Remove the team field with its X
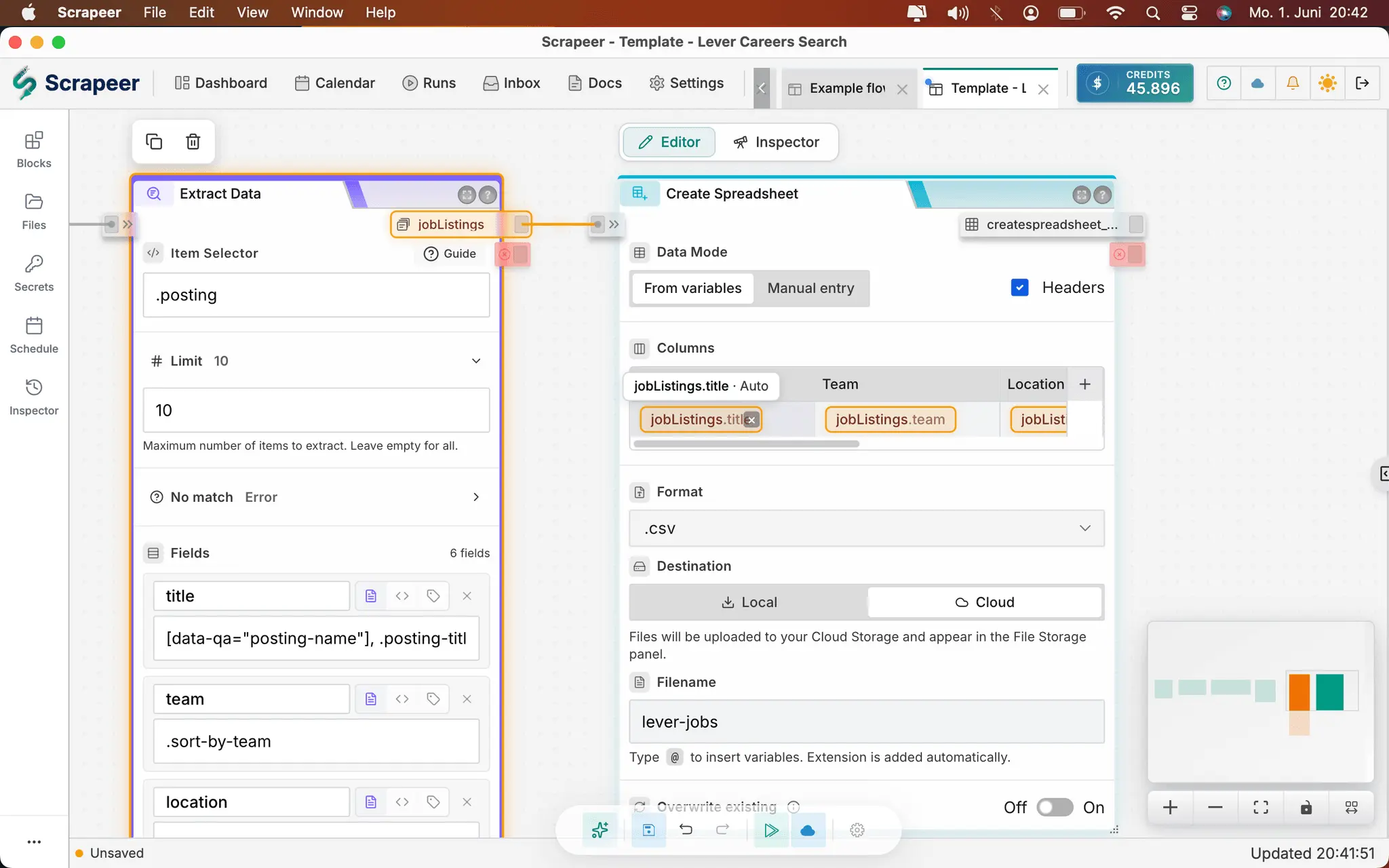The width and height of the screenshot is (1389, 868). [467, 698]
